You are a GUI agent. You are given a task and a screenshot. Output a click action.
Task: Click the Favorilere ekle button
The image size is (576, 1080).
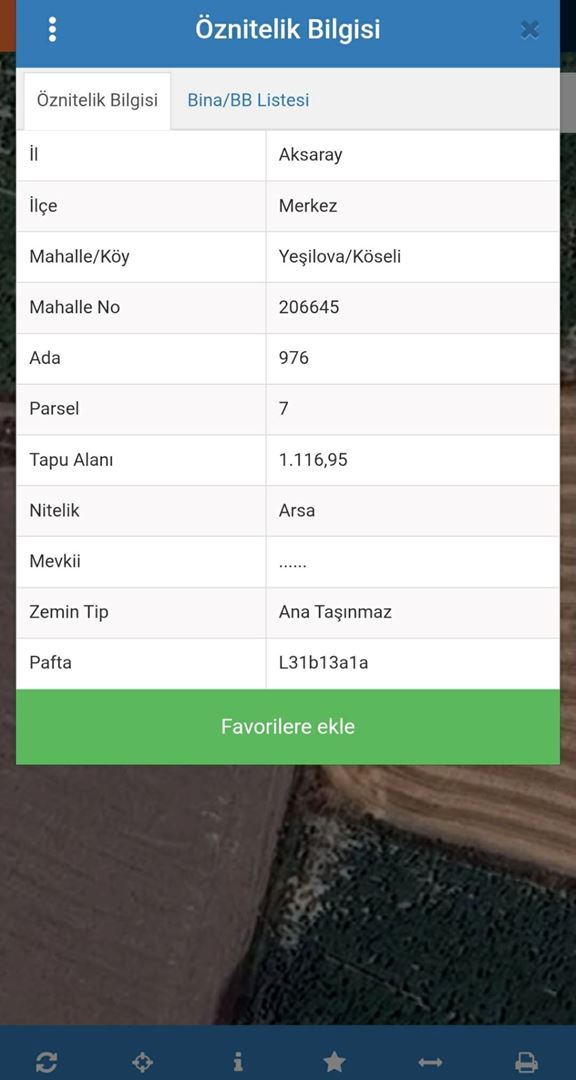pyautogui.click(x=288, y=727)
